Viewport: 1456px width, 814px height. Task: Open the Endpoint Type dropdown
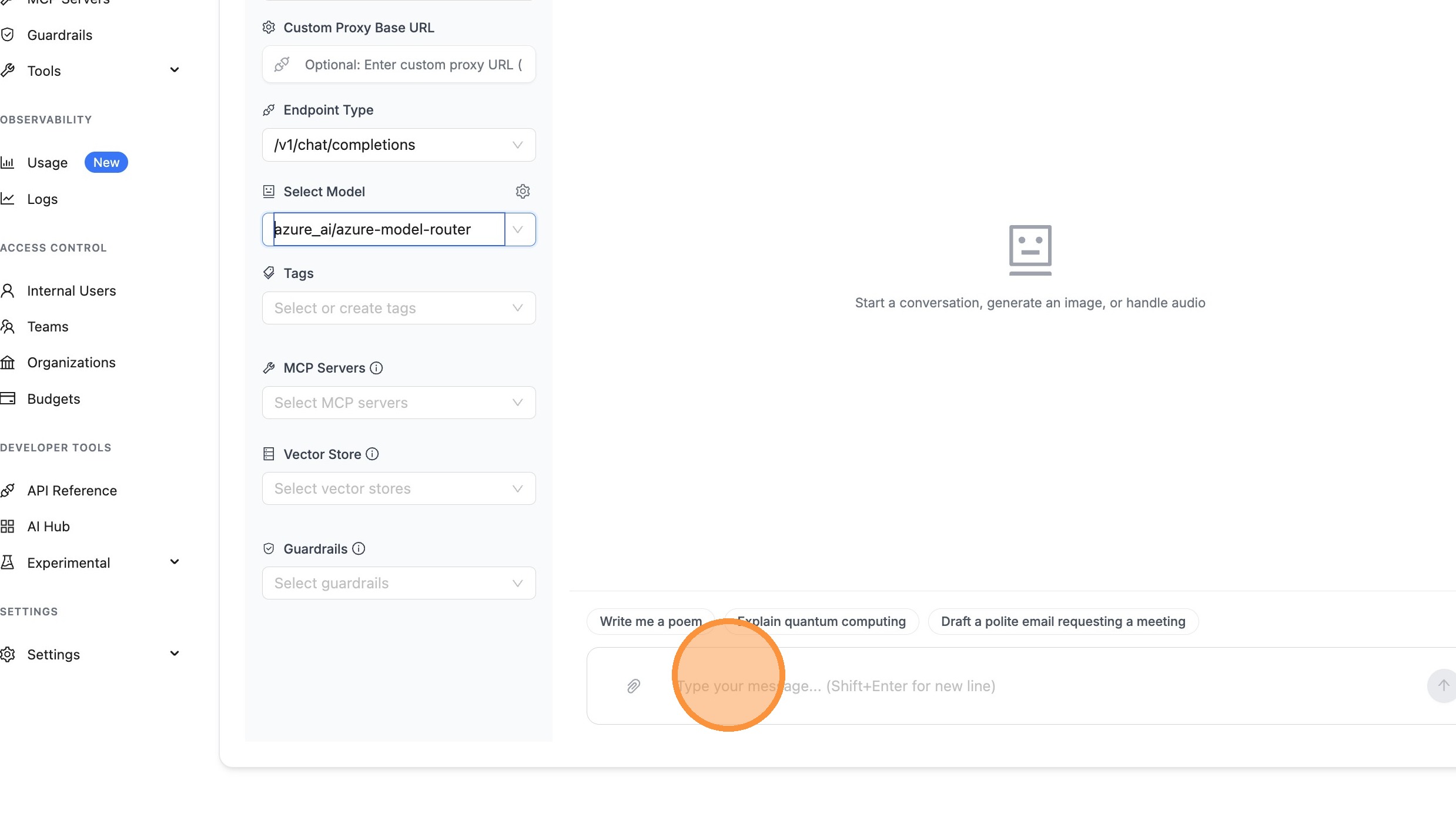coord(399,145)
